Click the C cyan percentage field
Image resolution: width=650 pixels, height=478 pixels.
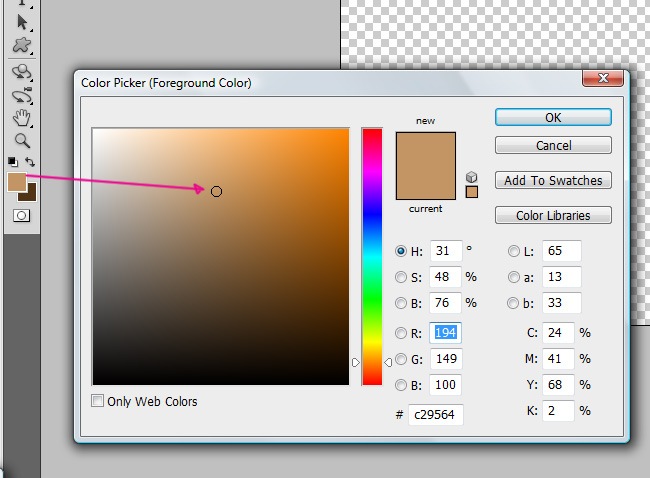click(558, 333)
